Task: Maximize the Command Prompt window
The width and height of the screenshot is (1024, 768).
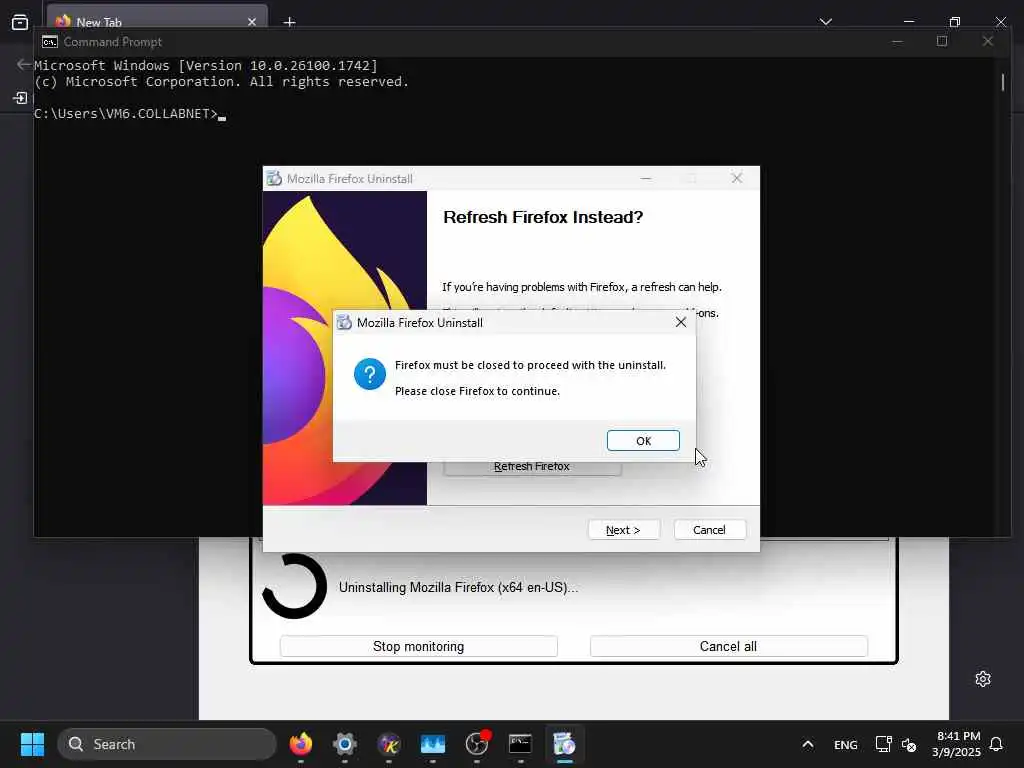Action: coord(942,41)
